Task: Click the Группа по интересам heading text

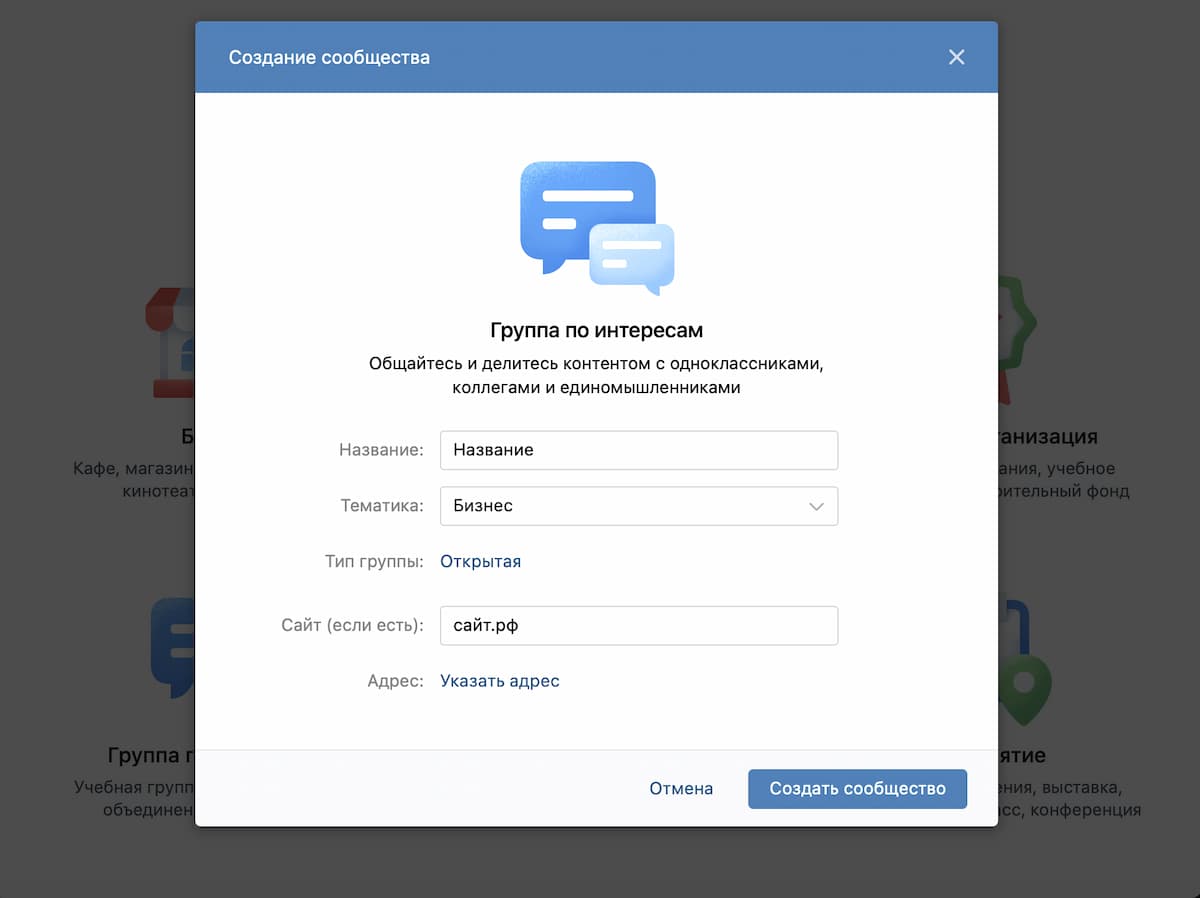Action: click(597, 329)
